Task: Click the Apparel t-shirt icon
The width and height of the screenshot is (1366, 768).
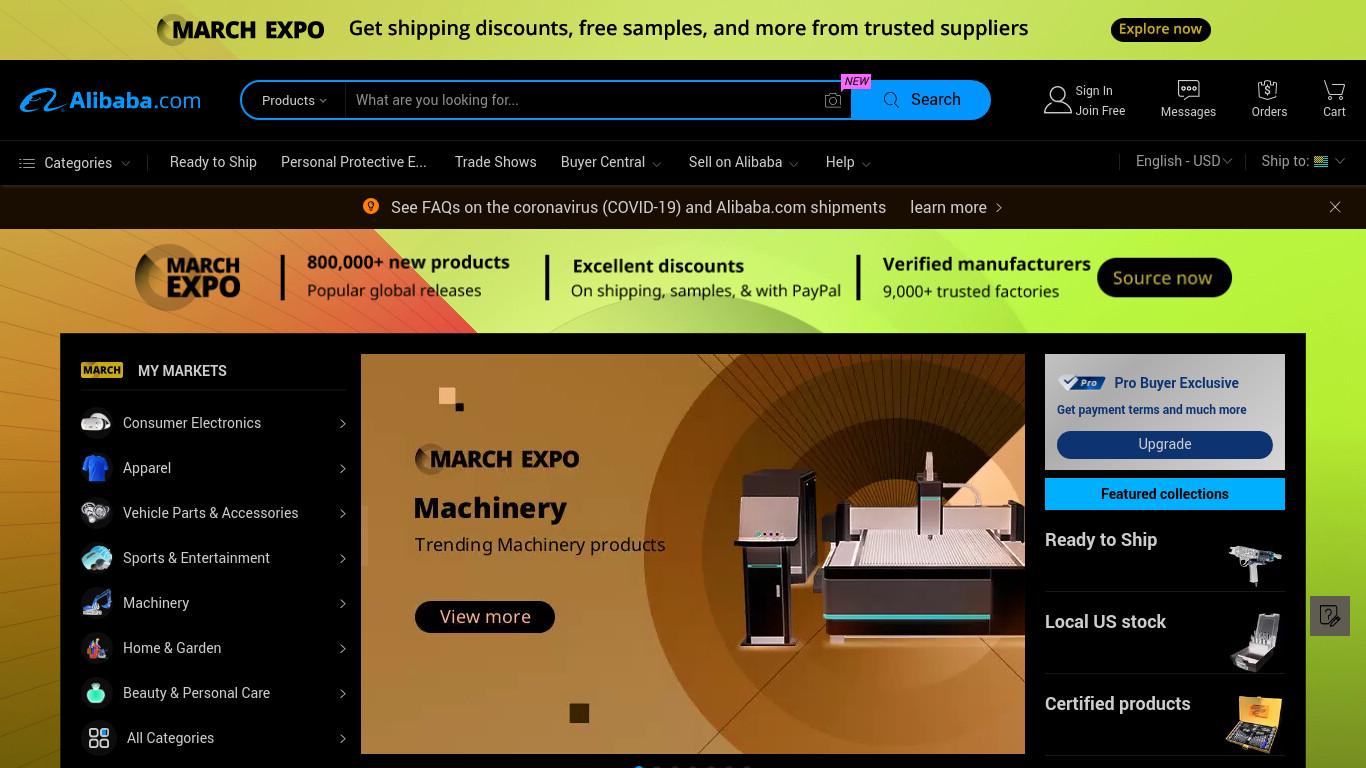Action: tap(96, 468)
